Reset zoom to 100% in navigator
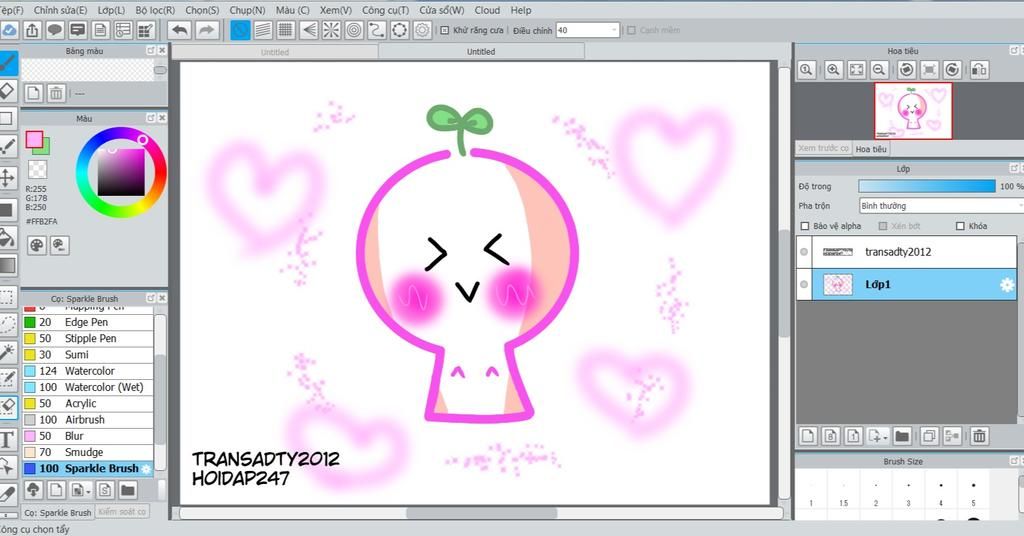The height and width of the screenshot is (536, 1024). click(x=806, y=70)
